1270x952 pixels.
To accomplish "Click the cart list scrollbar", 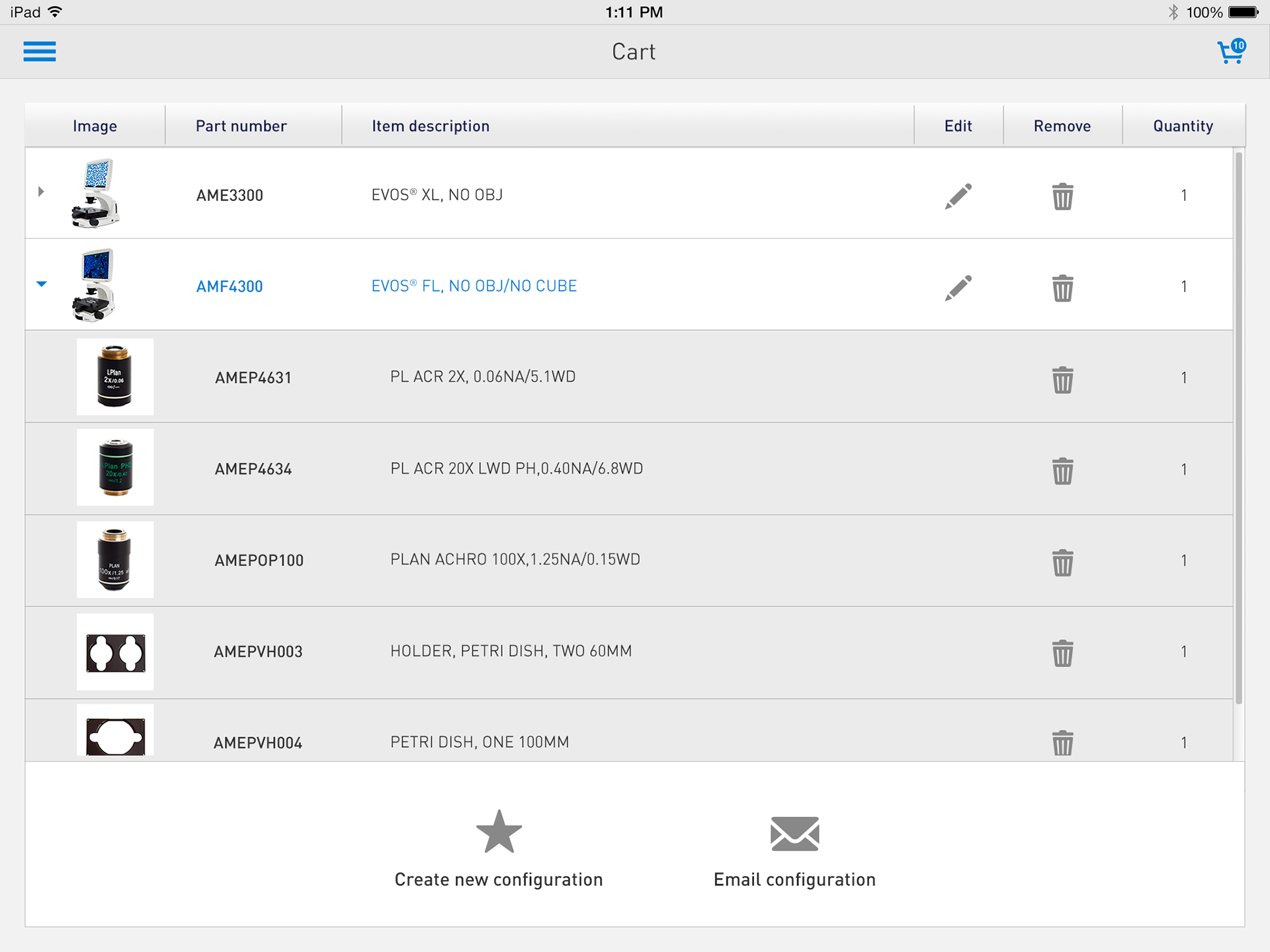I will pos(1238,428).
